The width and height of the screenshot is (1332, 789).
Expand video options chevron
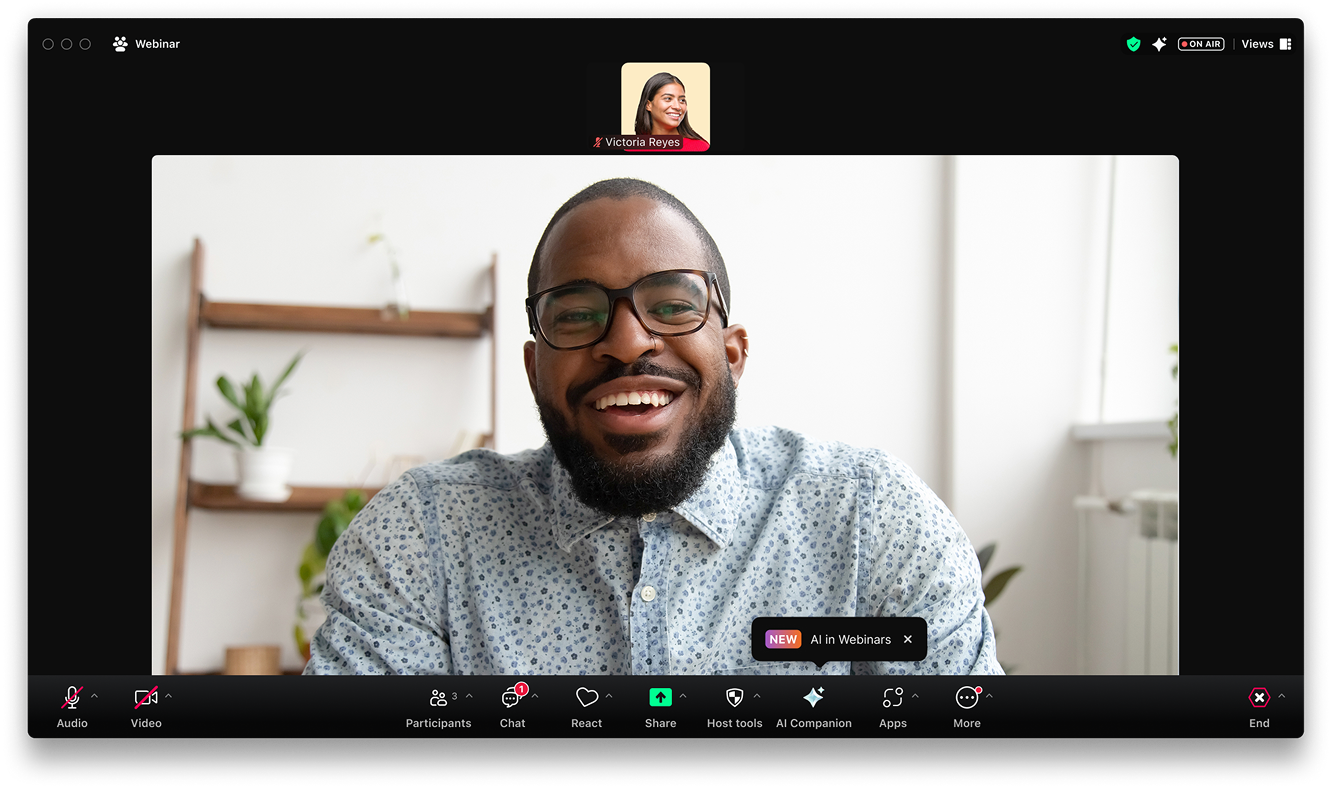click(x=168, y=696)
